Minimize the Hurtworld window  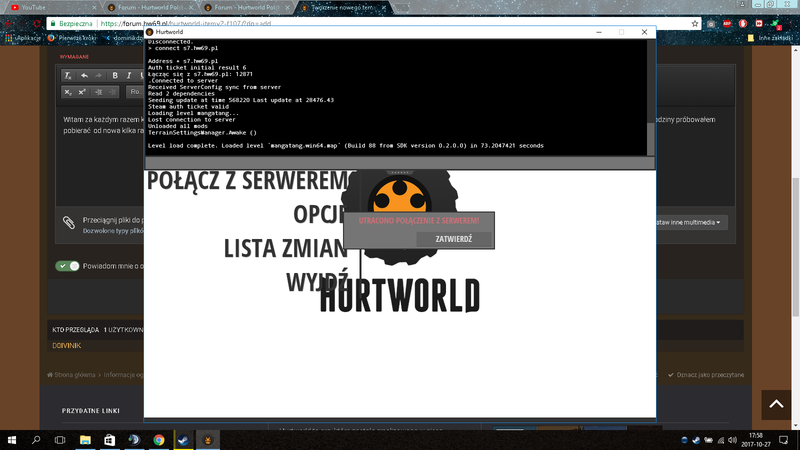pos(599,32)
